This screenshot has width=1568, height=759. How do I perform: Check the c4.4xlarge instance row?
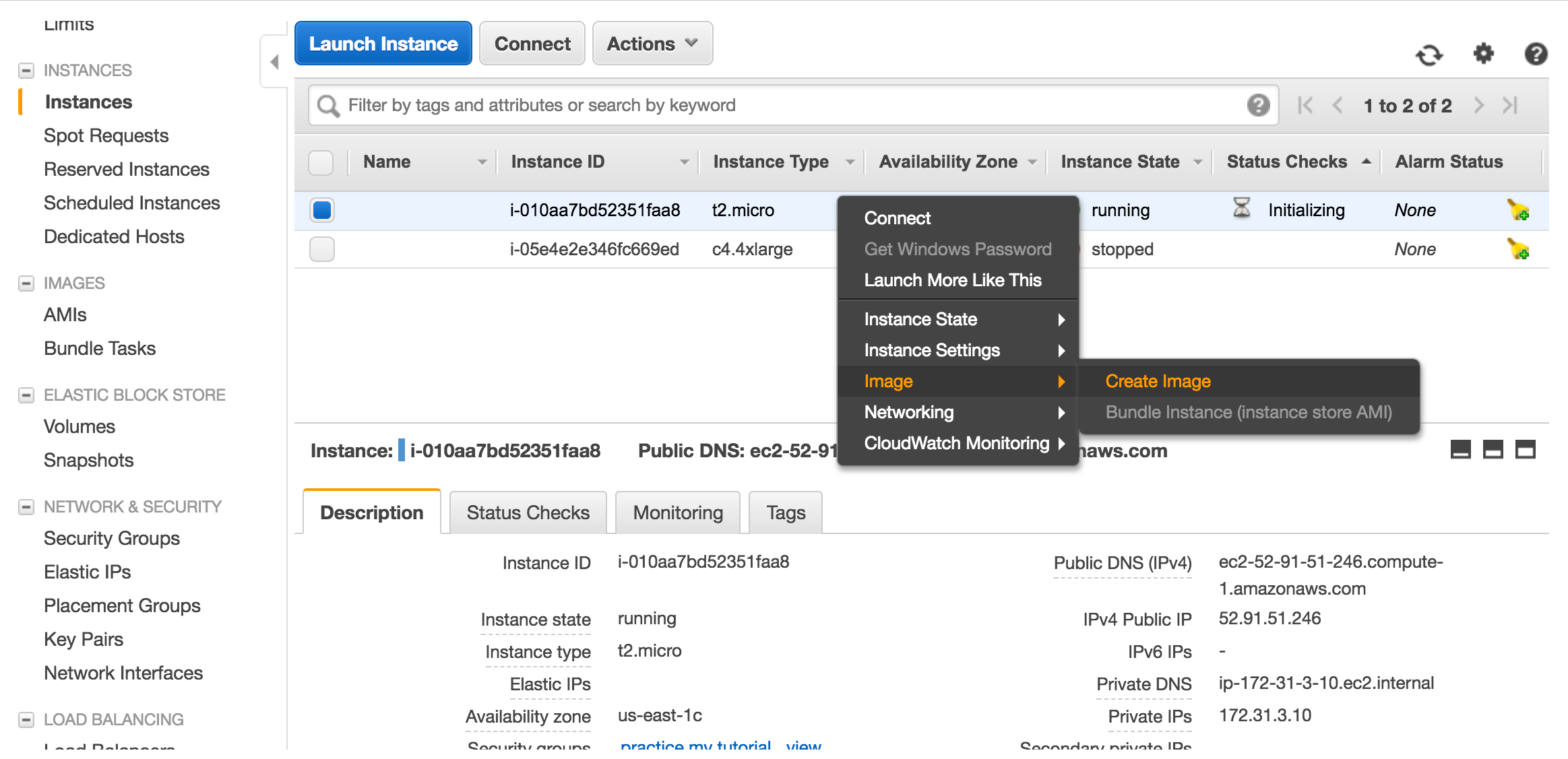click(x=321, y=249)
